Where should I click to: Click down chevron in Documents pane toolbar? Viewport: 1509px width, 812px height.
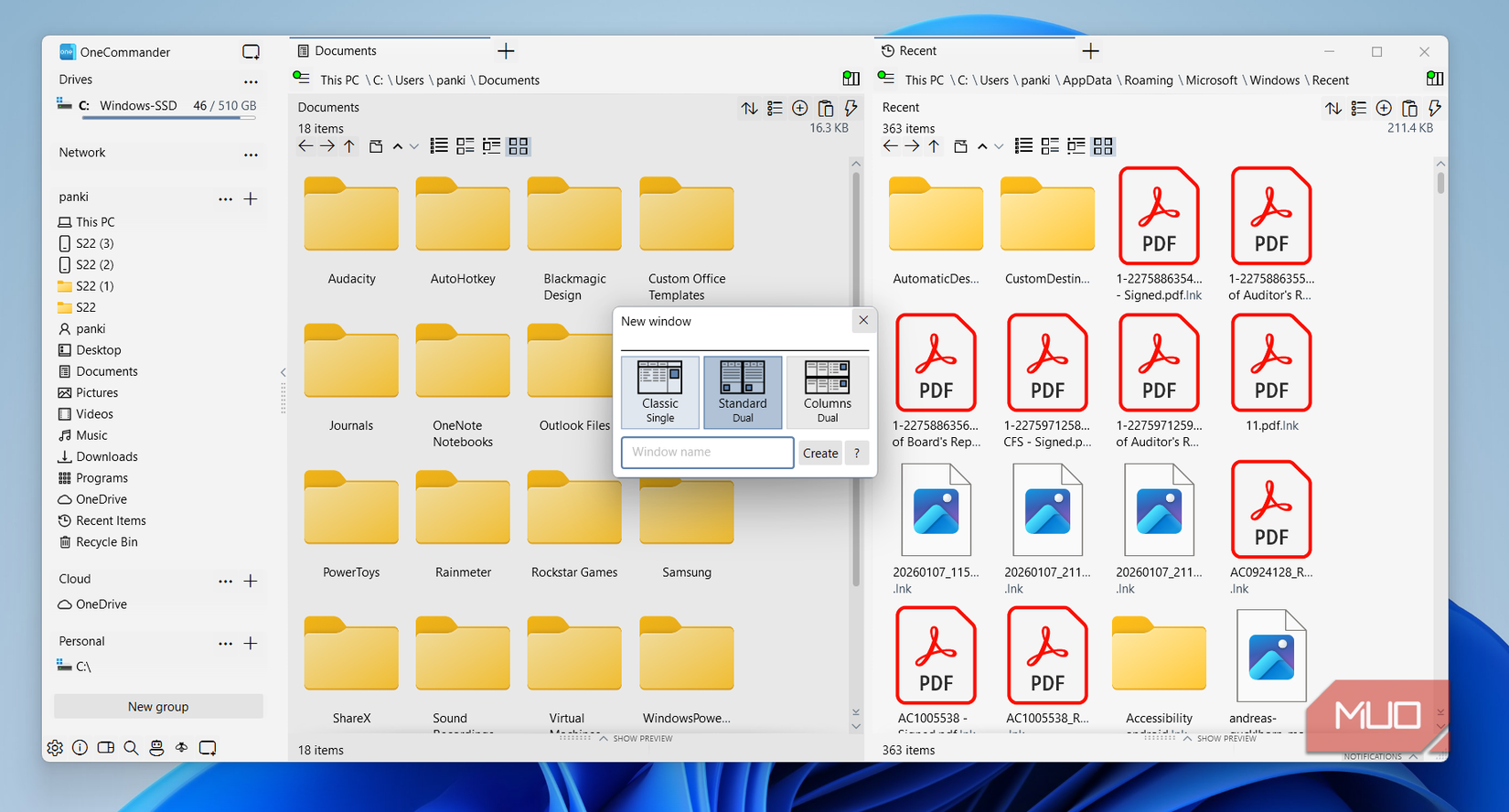(414, 146)
